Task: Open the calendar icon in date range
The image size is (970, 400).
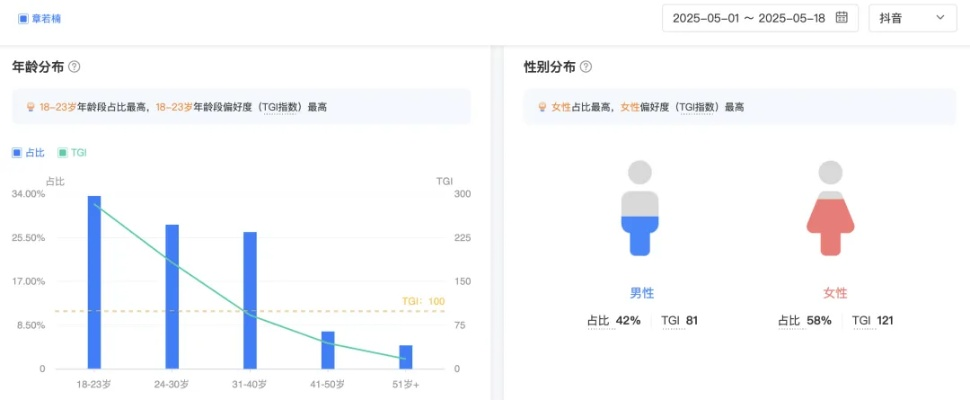Action: pyautogui.click(x=841, y=18)
